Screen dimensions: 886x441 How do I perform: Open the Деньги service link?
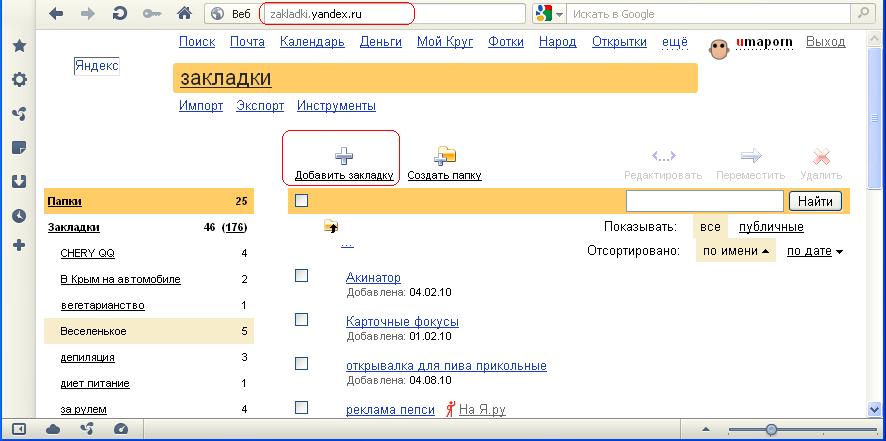coord(381,42)
